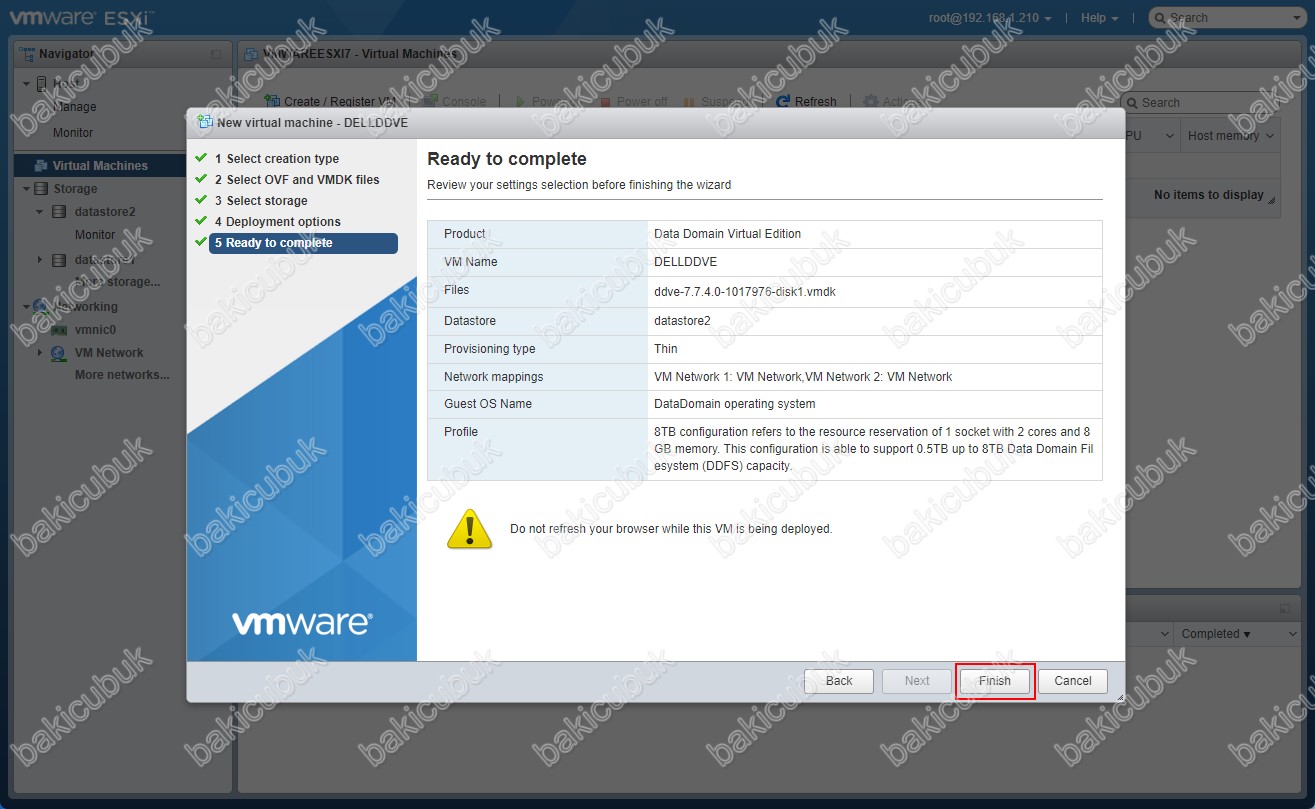
Task: Click the Host memory column header
Action: [x=1230, y=136]
